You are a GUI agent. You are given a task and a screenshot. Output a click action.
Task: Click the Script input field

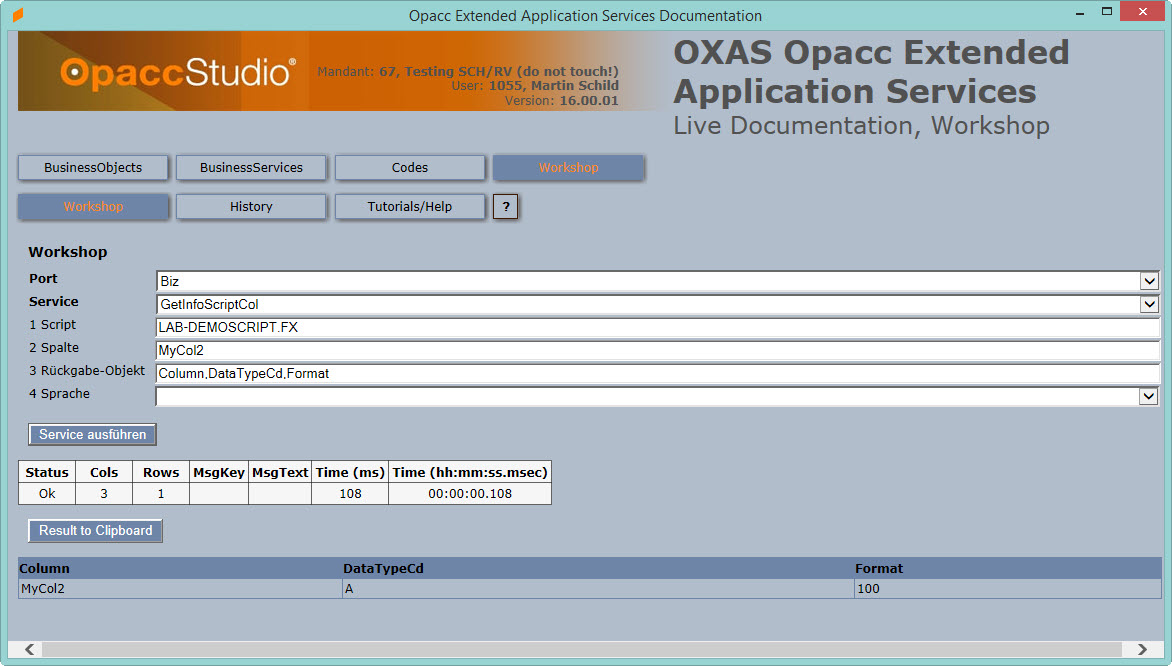658,327
